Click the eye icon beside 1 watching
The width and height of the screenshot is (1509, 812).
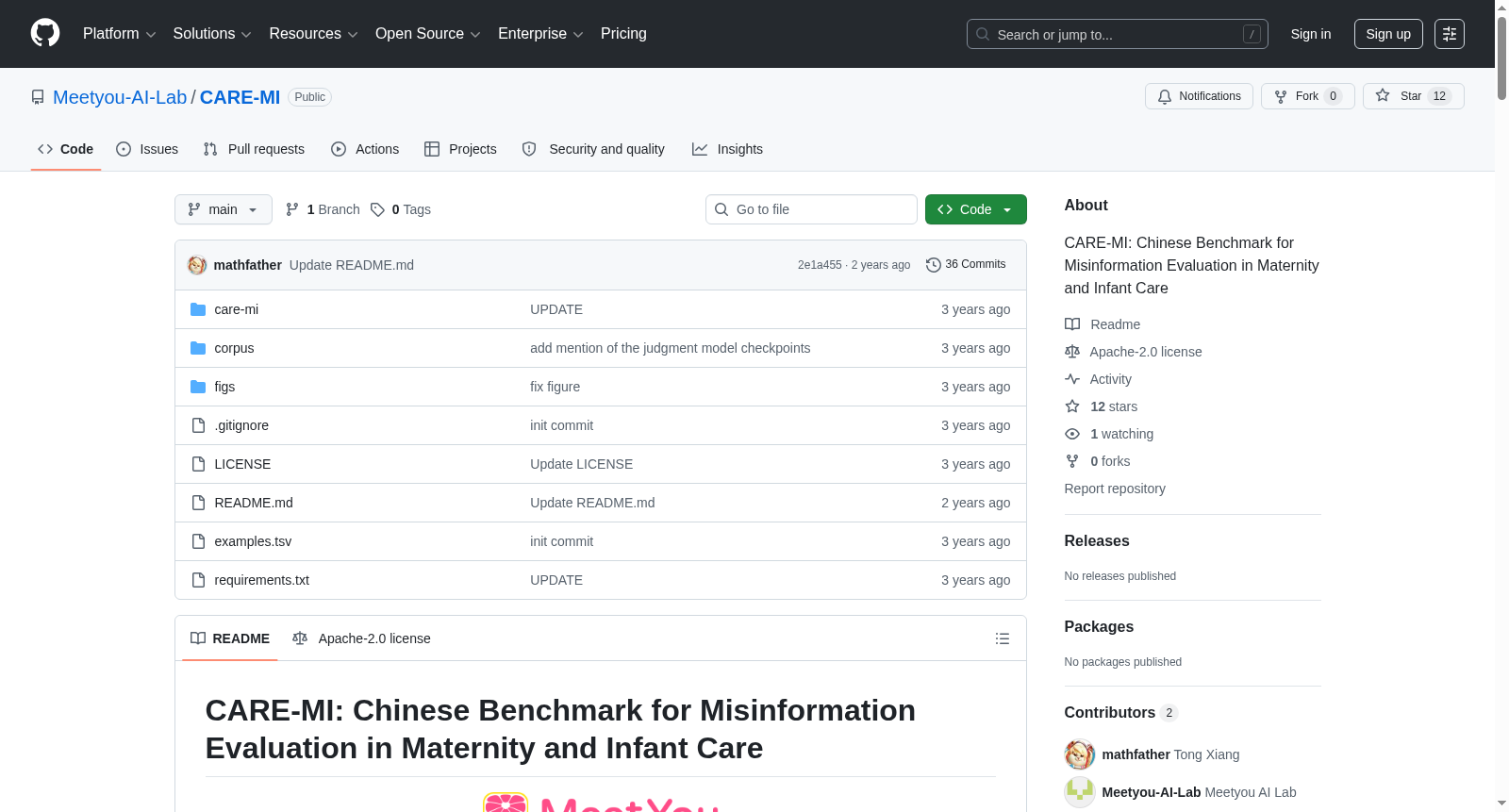click(x=1072, y=434)
